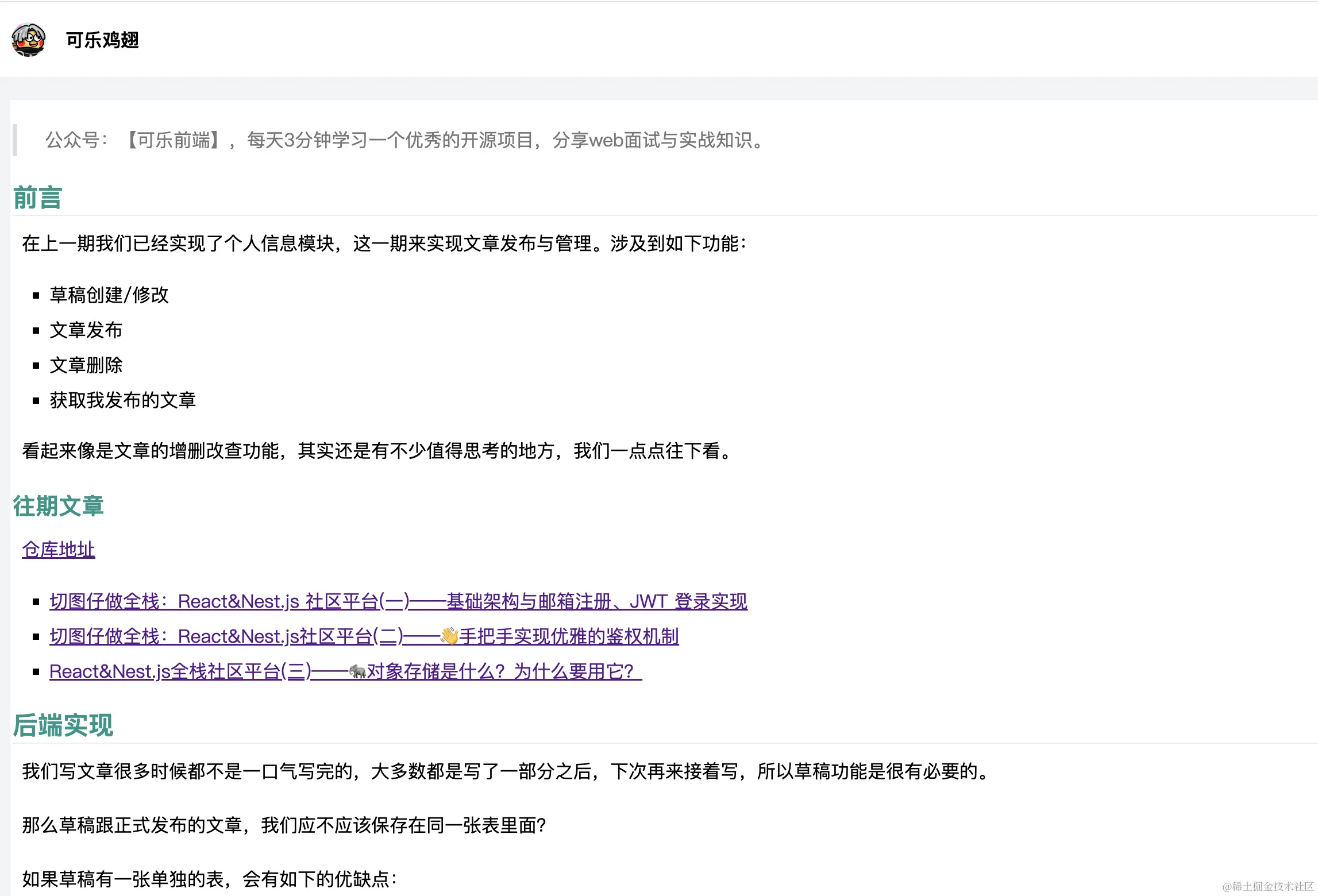Click the 稀土掘金技术社区 watermark
This screenshot has height=896, width=1318.
1267,886
